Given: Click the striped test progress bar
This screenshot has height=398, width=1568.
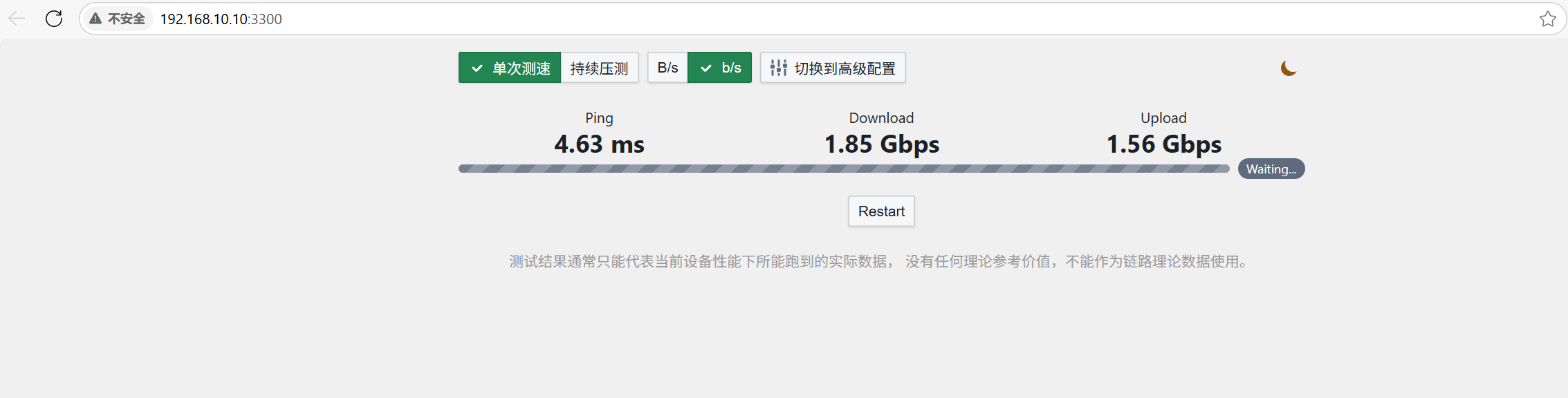Looking at the screenshot, I should click(x=844, y=169).
